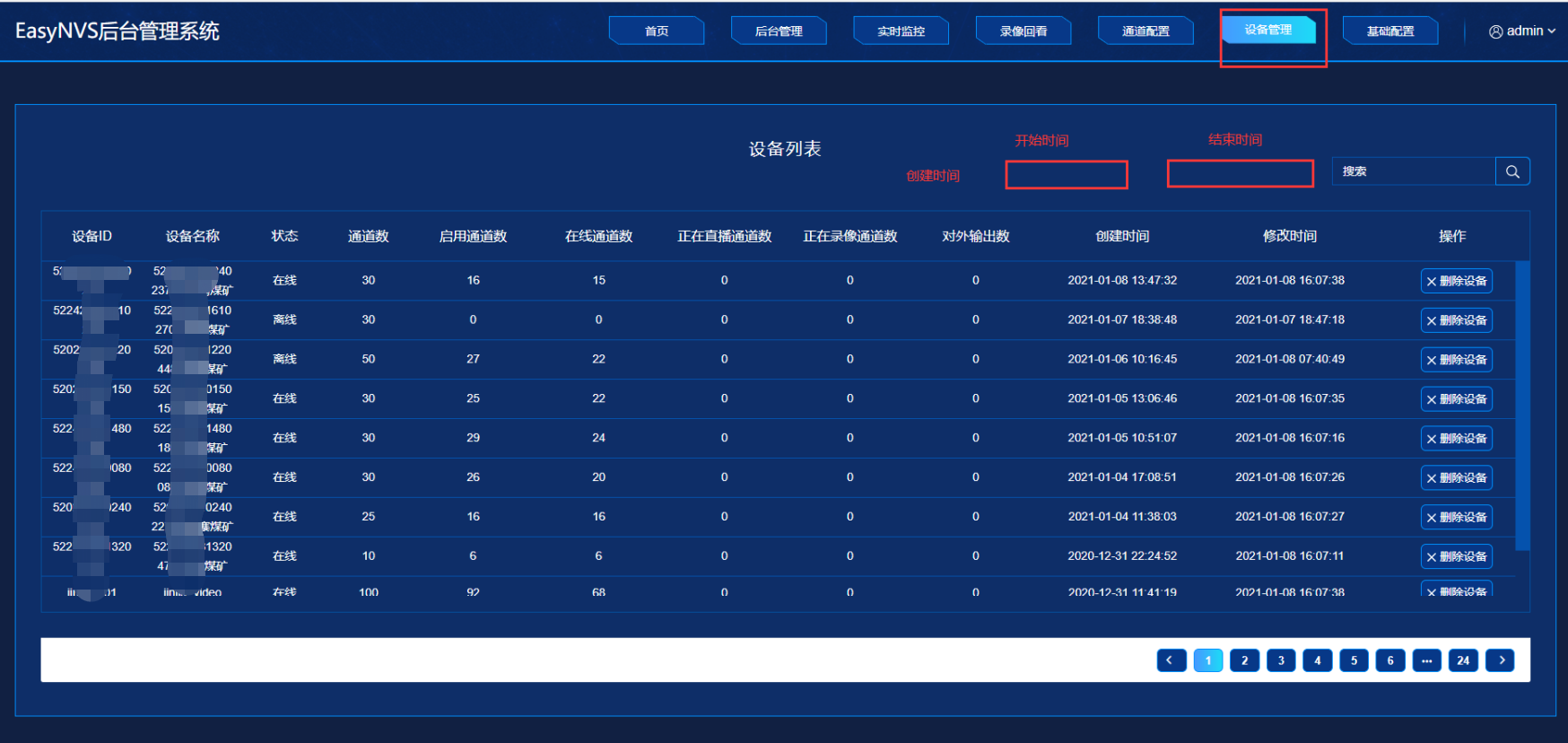Focus the 搜索 text box
The width and height of the screenshot is (1568, 743).
point(1414,171)
